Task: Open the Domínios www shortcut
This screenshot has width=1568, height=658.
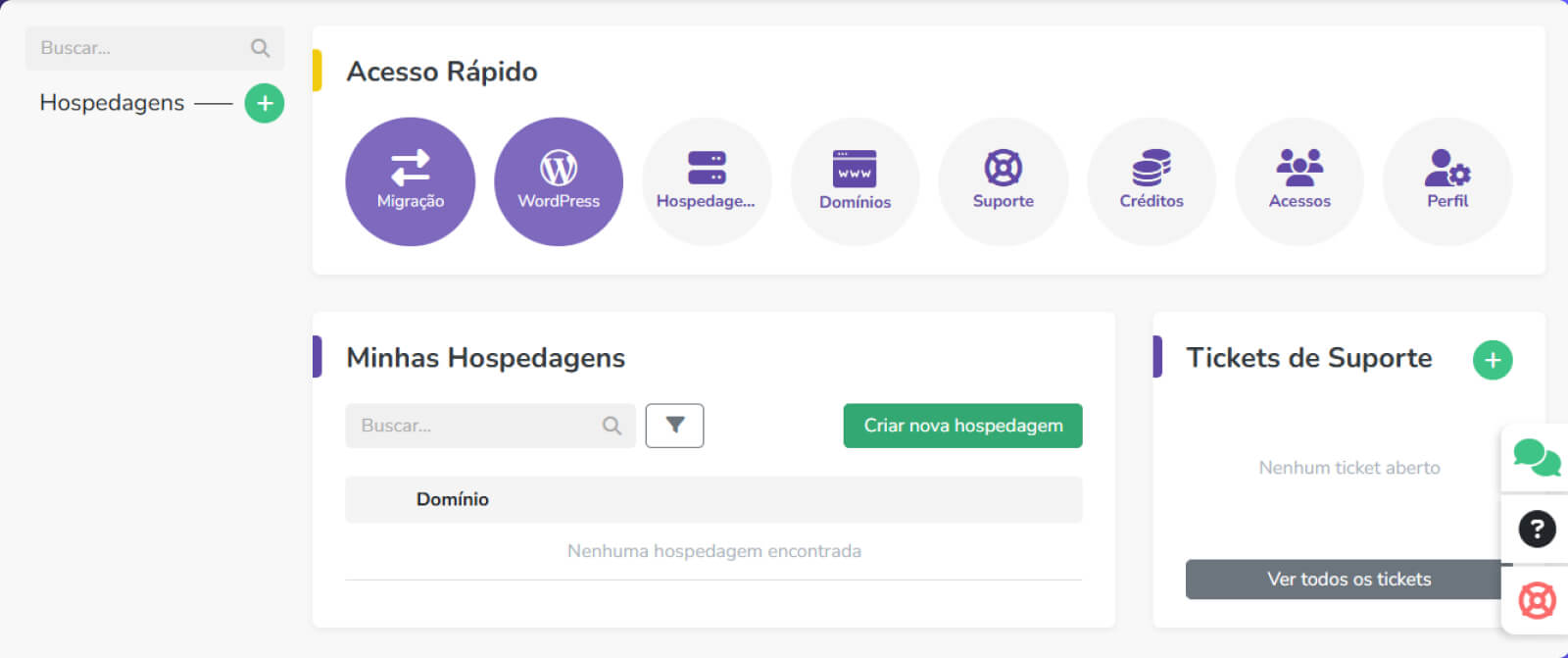Action: (x=855, y=181)
